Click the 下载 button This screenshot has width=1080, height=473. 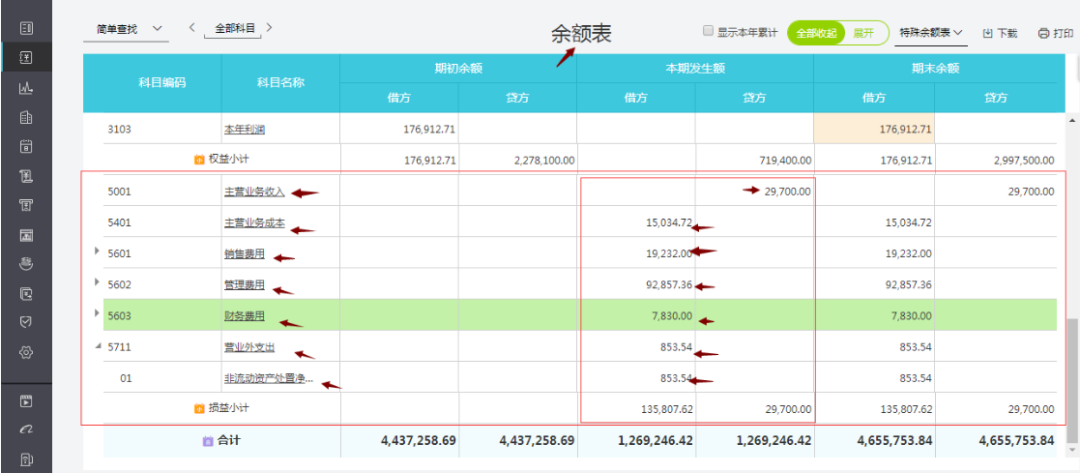[999, 33]
